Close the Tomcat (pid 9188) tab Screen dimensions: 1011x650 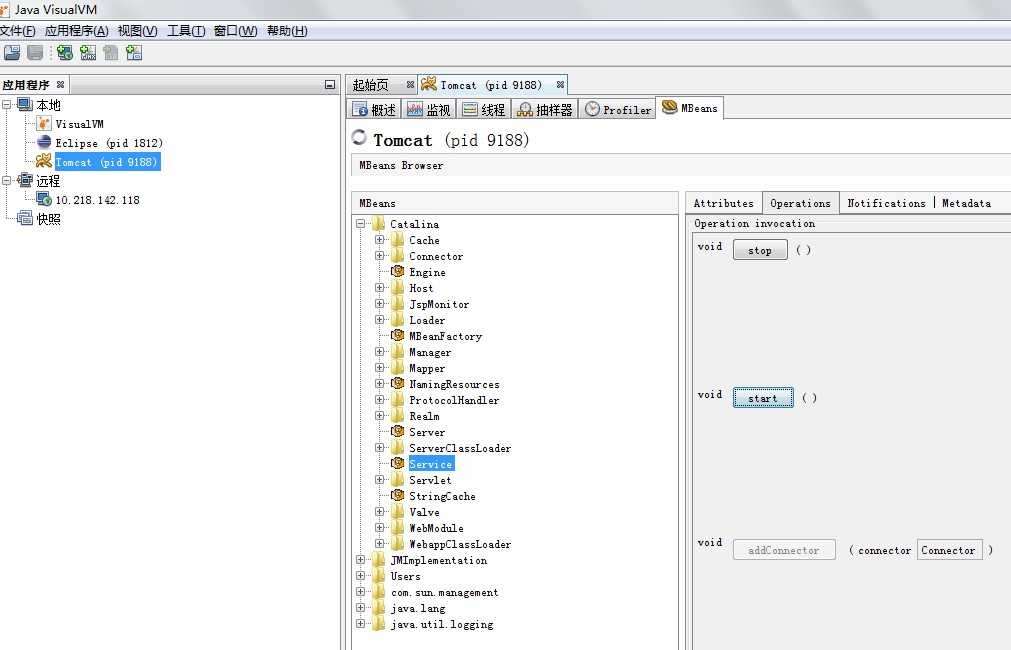[560, 84]
